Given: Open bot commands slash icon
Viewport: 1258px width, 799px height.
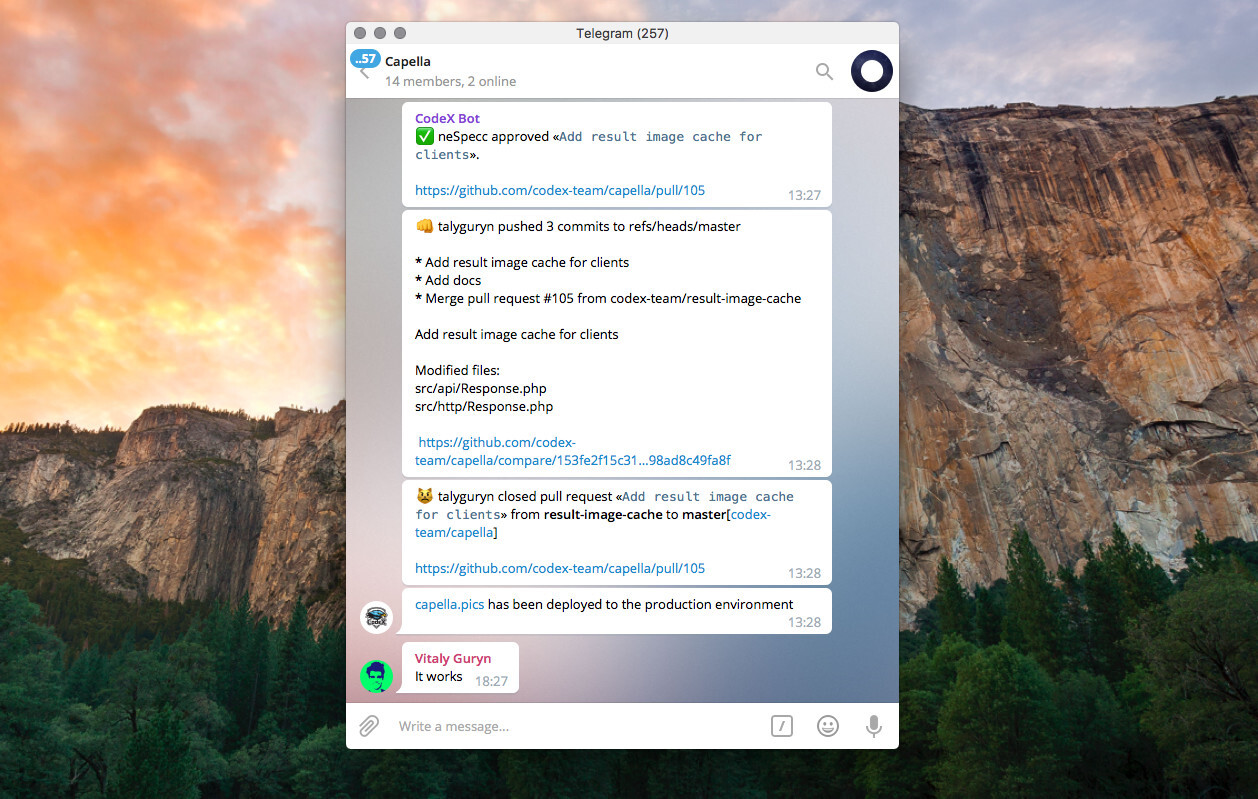Looking at the screenshot, I should click(782, 726).
